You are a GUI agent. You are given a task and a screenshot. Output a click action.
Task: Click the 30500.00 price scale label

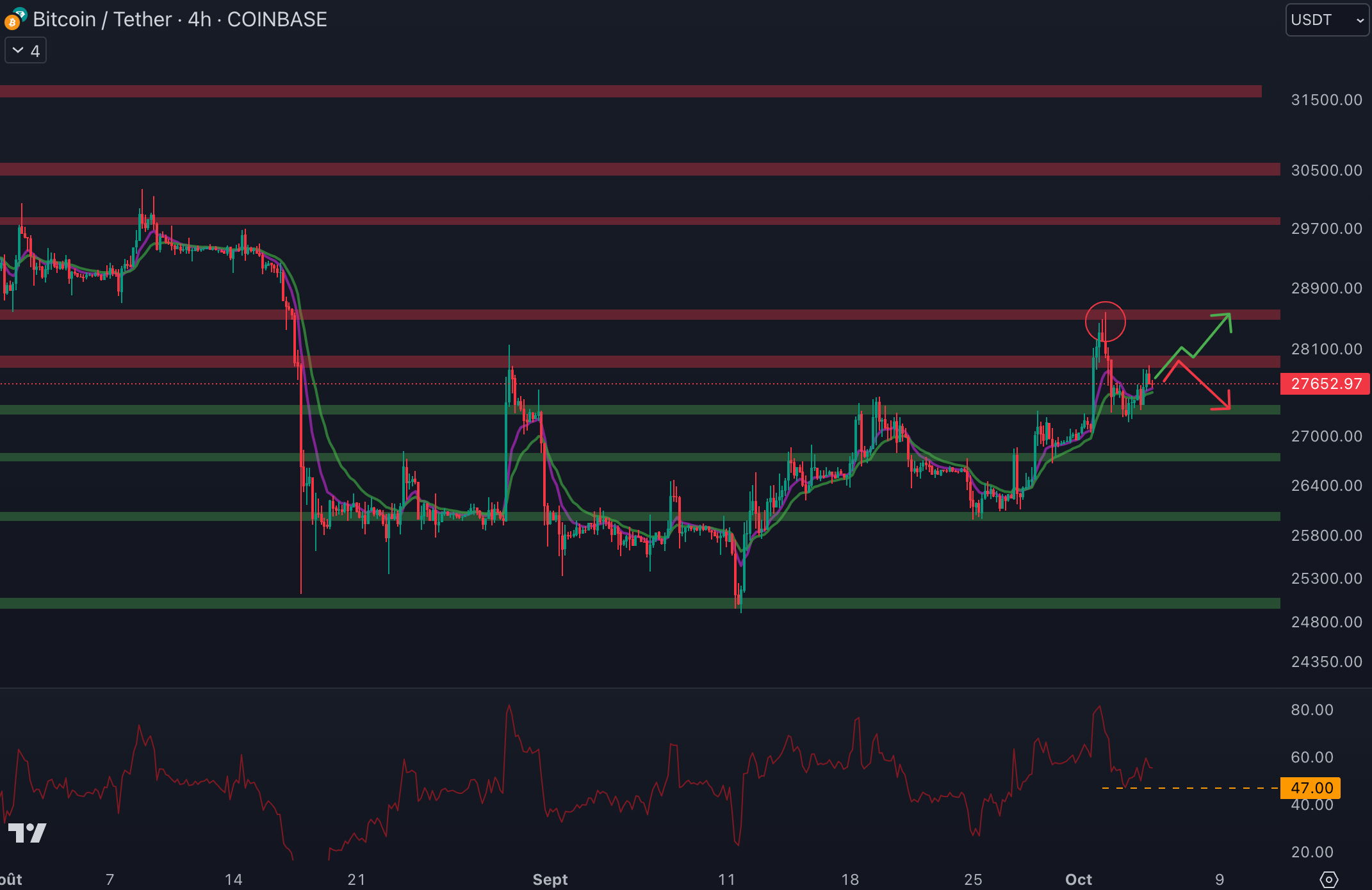[x=1326, y=170]
